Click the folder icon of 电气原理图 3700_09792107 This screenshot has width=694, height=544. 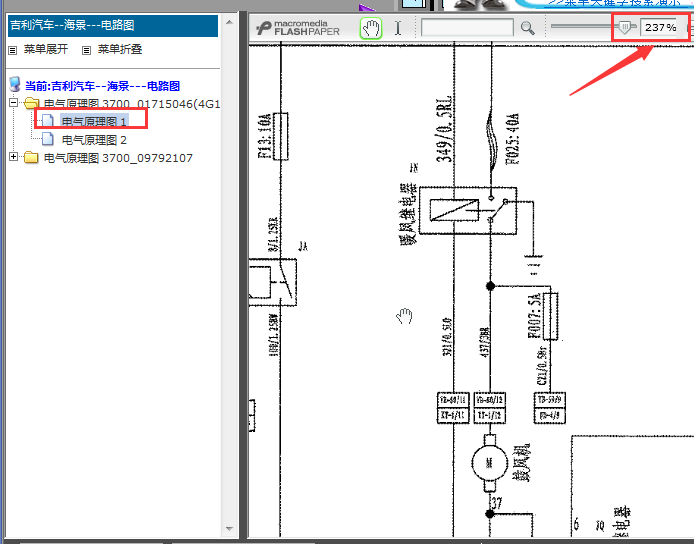[31, 158]
